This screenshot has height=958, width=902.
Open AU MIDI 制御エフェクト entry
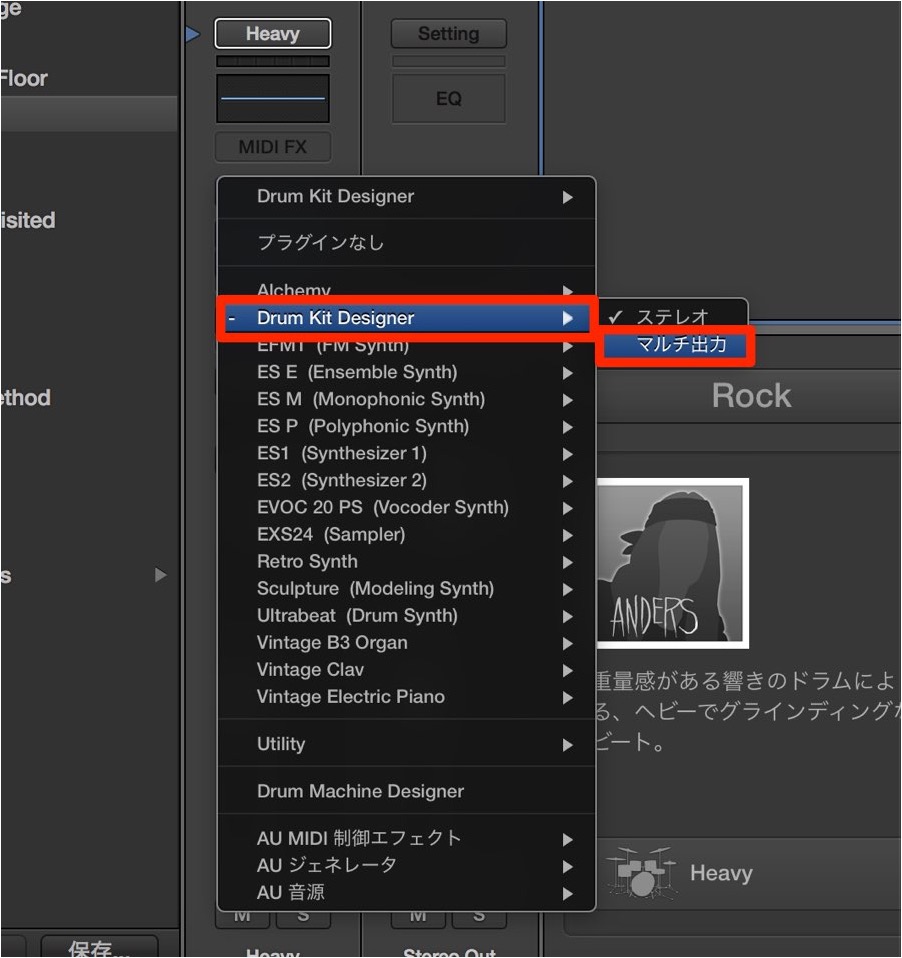click(x=406, y=838)
